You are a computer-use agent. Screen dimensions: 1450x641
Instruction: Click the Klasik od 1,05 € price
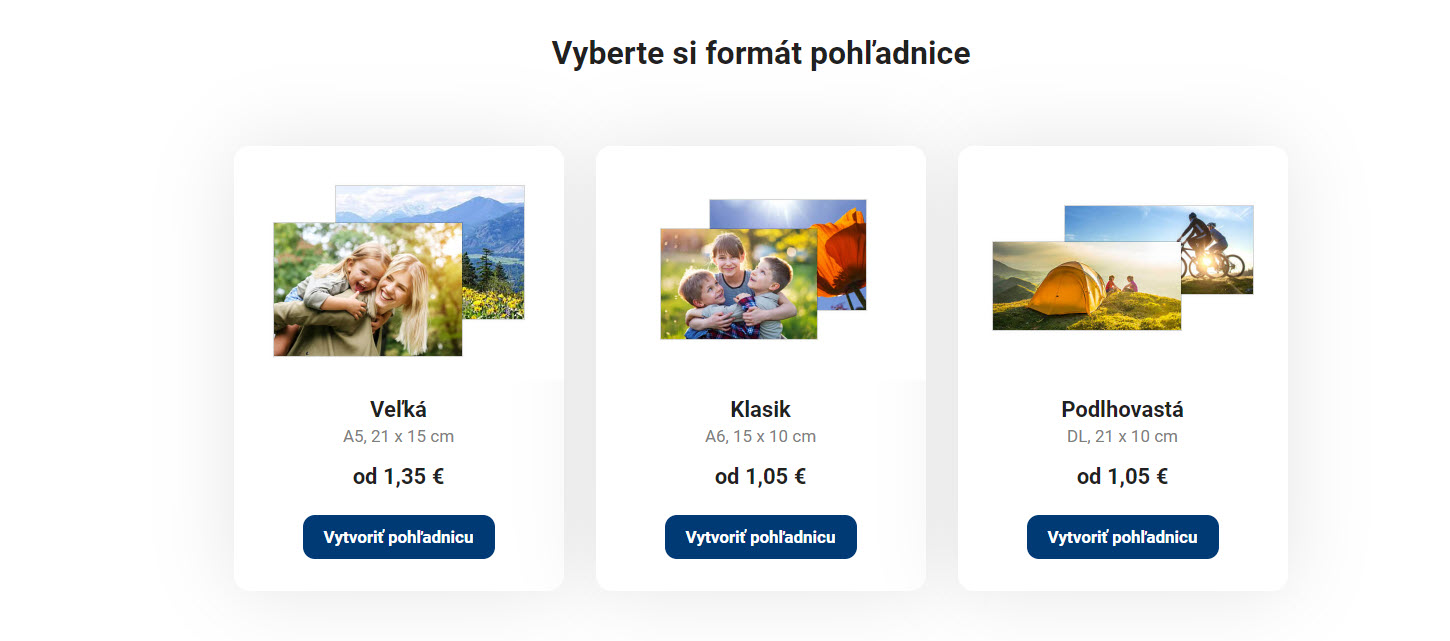(x=760, y=477)
